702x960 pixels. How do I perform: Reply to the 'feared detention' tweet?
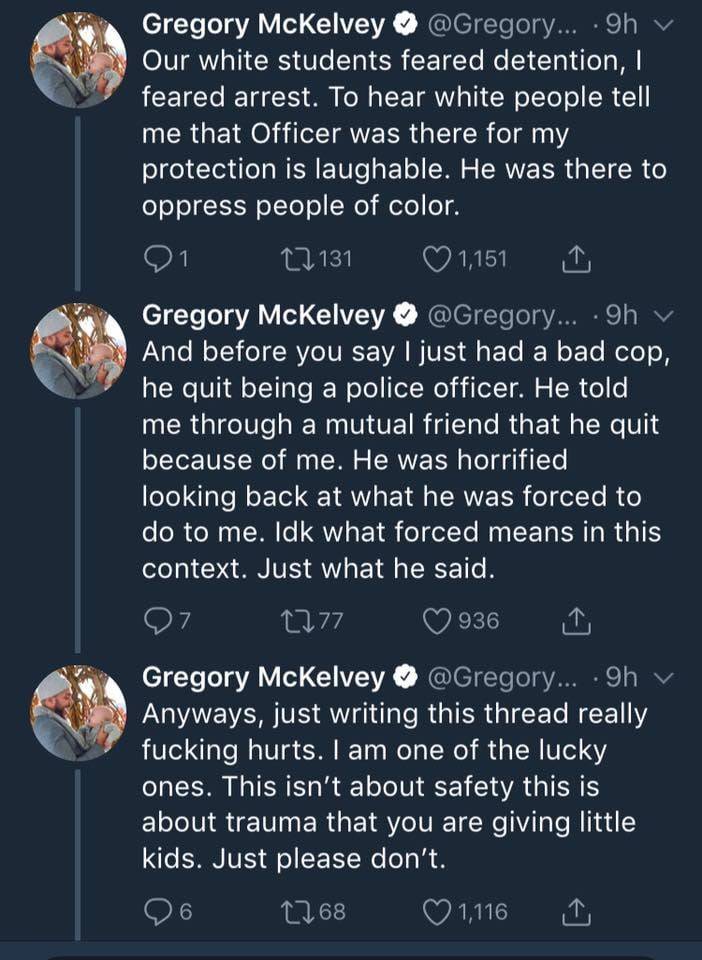pyautogui.click(x=156, y=259)
